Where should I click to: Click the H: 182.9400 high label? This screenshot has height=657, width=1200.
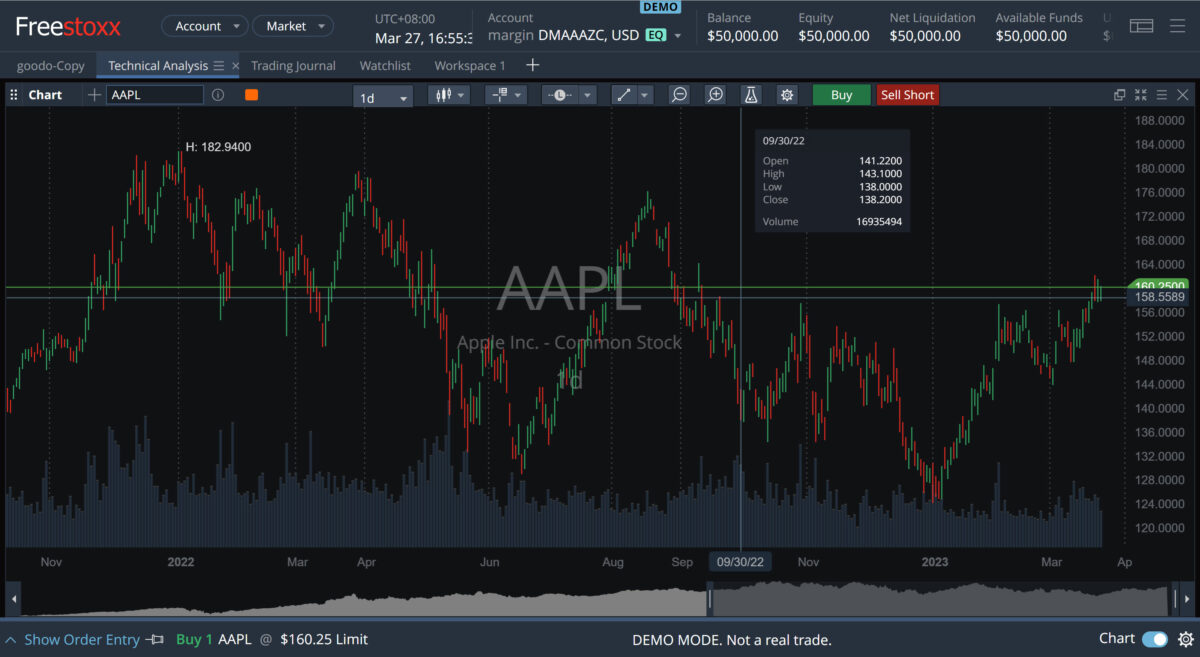pos(218,147)
